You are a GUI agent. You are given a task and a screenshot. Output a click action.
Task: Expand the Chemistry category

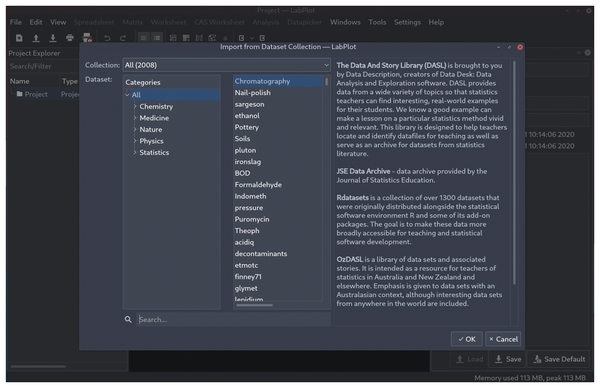(135, 106)
